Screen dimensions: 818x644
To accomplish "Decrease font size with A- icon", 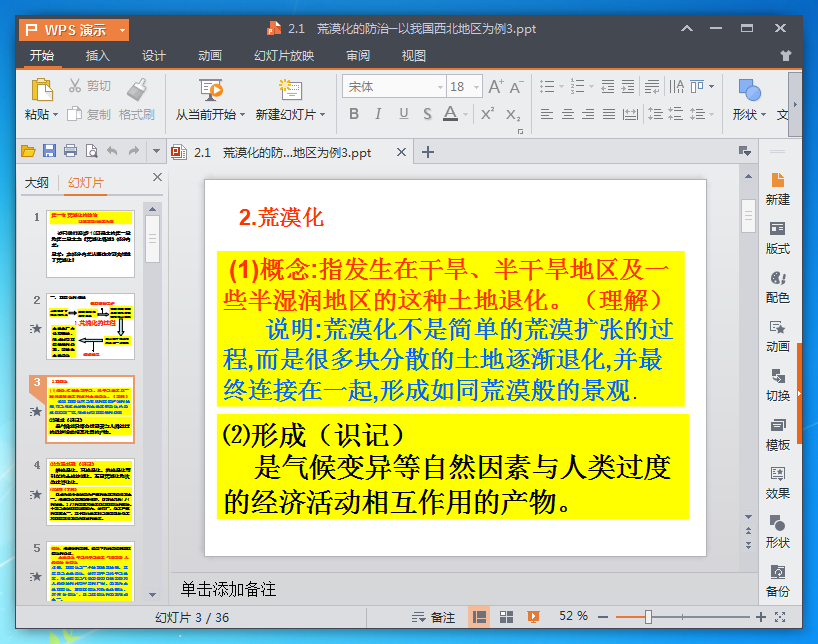I will tap(516, 87).
